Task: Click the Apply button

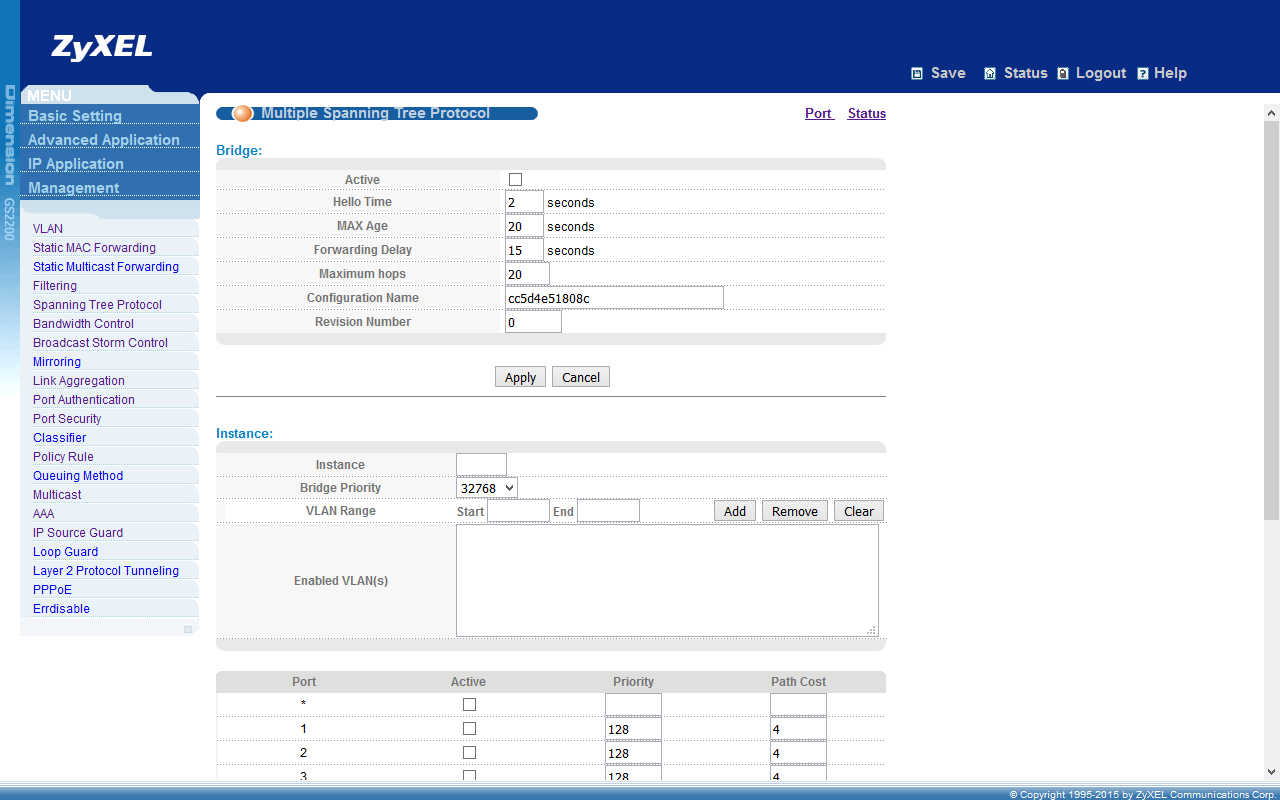Action: pyautogui.click(x=520, y=377)
